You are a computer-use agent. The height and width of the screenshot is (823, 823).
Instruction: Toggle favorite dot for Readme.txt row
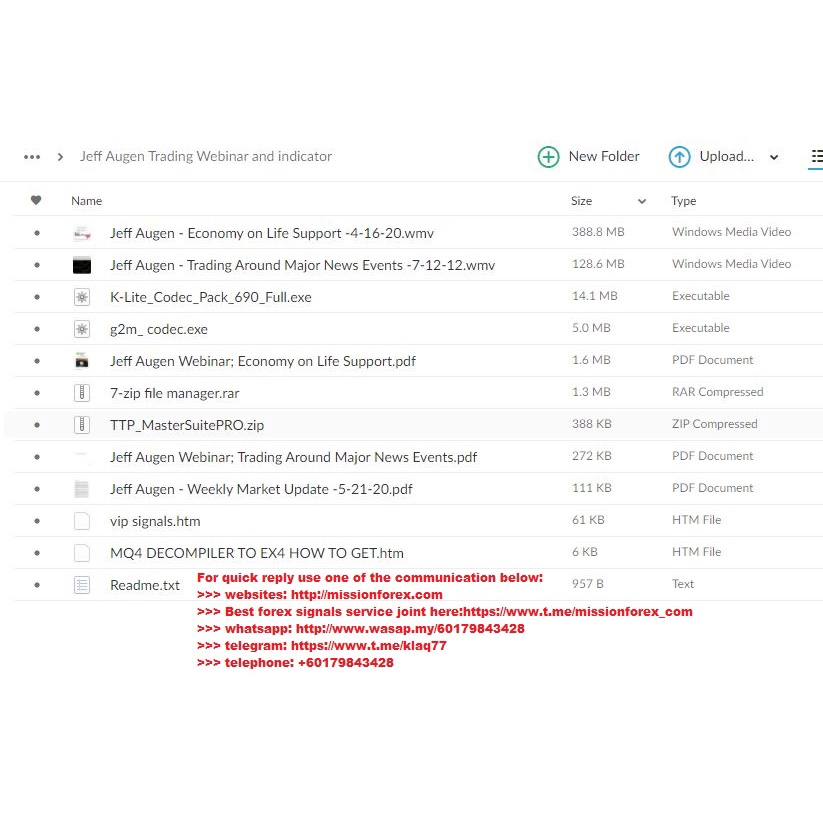[37, 585]
